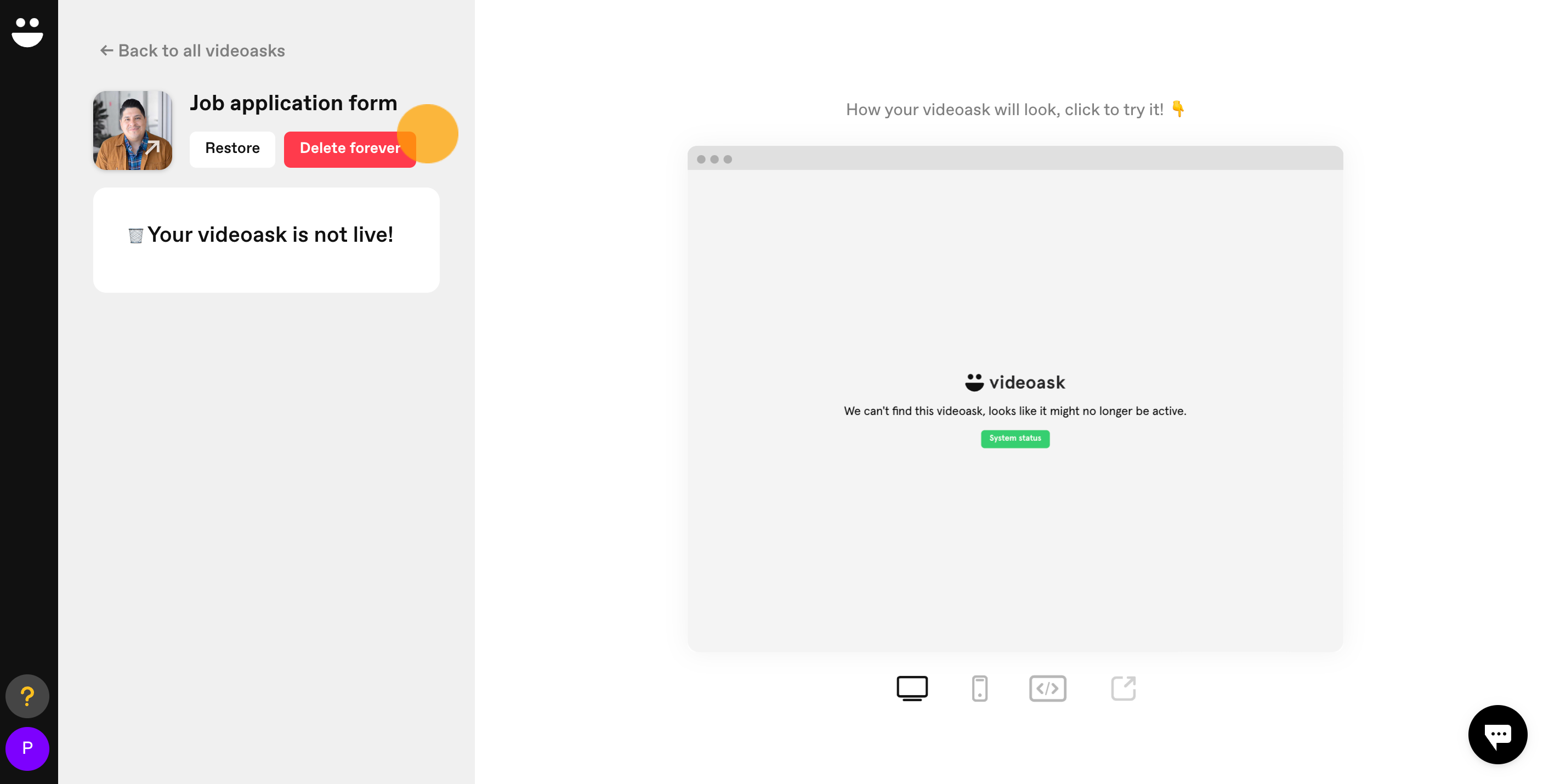This screenshot has width=1543, height=784.
Task: Select the embed code preview icon
Action: pyautogui.click(x=1047, y=688)
